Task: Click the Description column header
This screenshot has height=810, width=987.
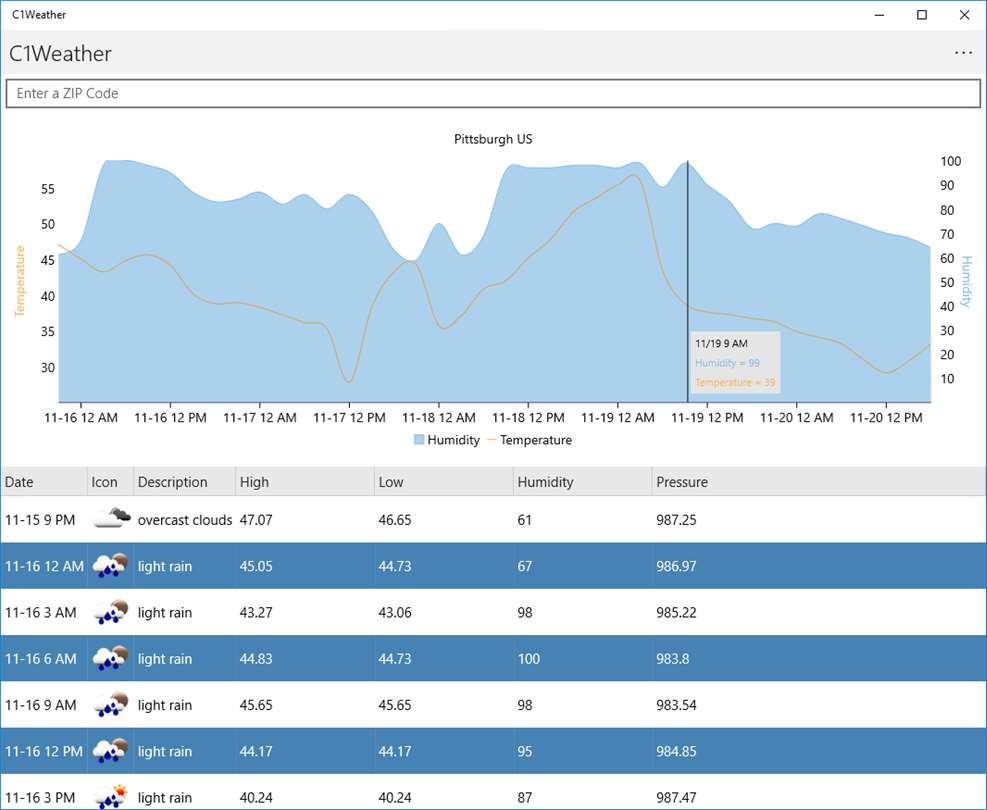Action: click(184, 481)
